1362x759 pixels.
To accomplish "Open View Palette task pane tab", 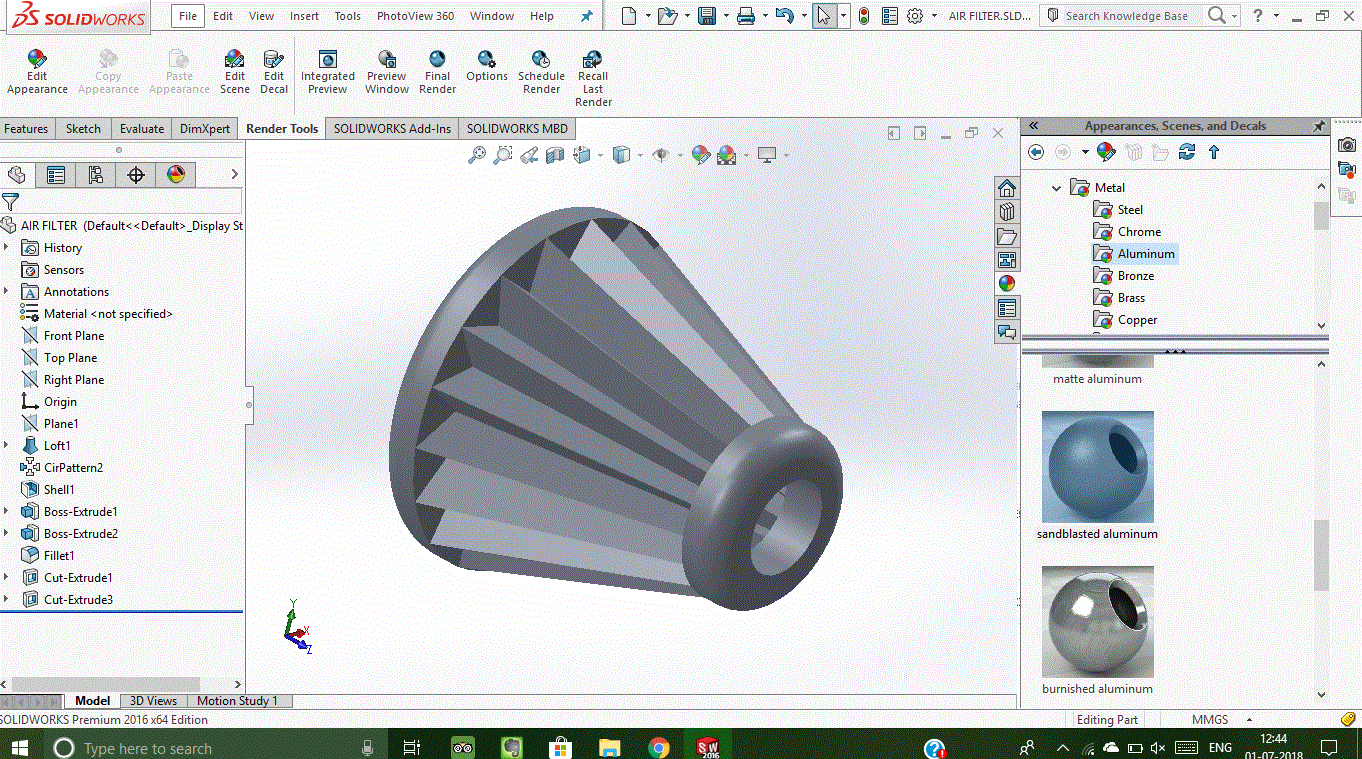I will (x=1007, y=260).
